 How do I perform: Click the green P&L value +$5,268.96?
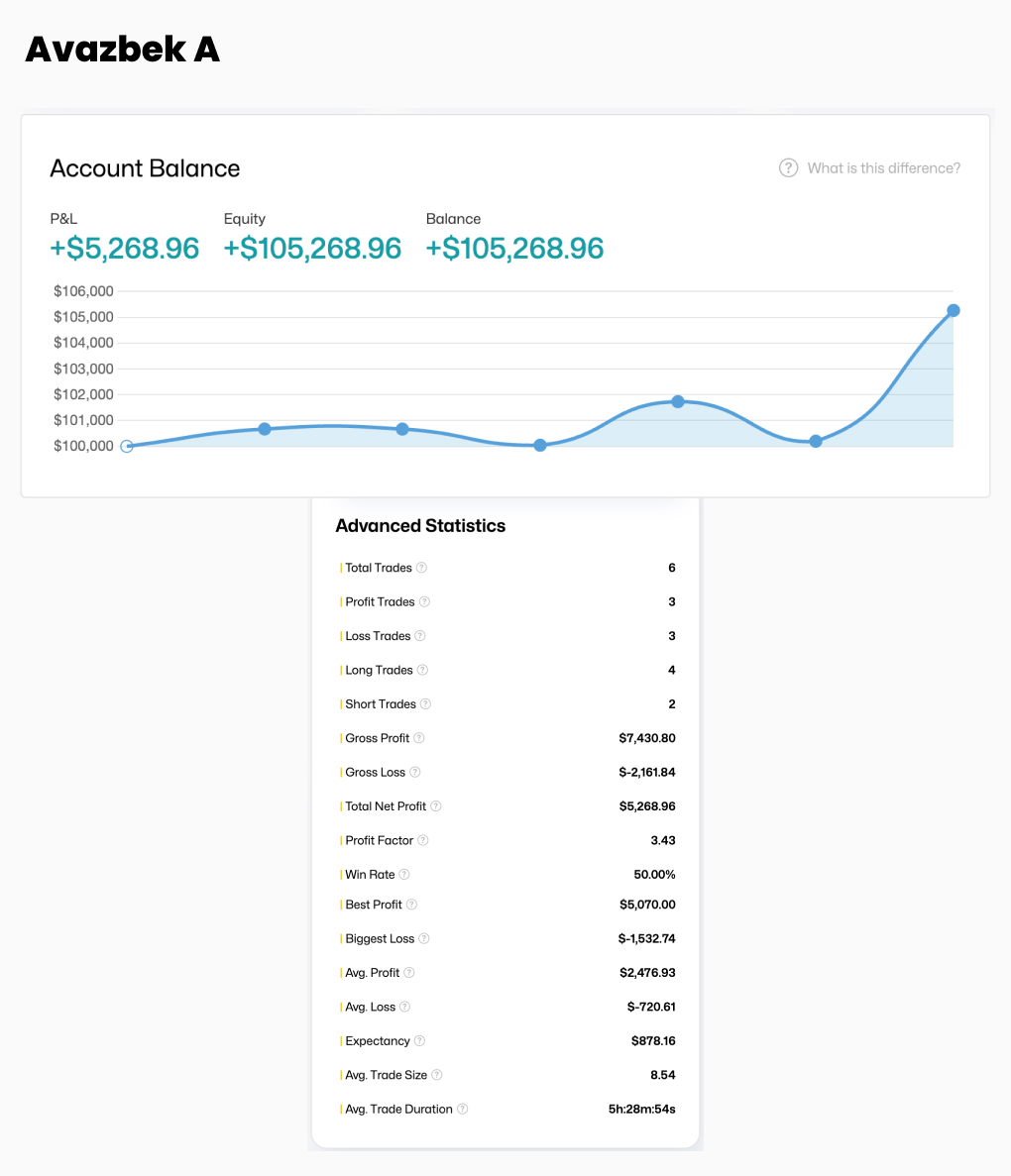click(125, 248)
